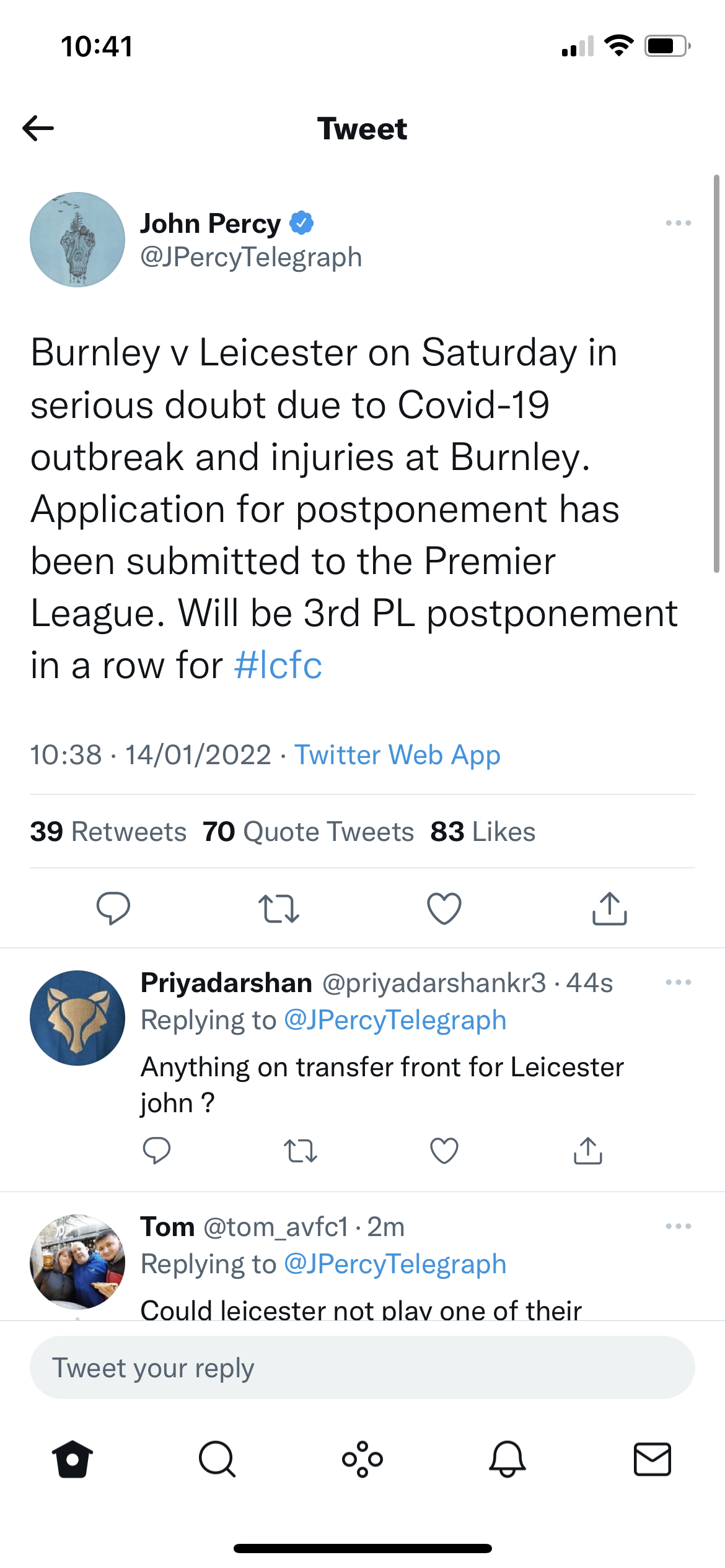Retweet Priyadarshan's reply
Viewport: 725px width, 1568px height.
click(x=301, y=1151)
